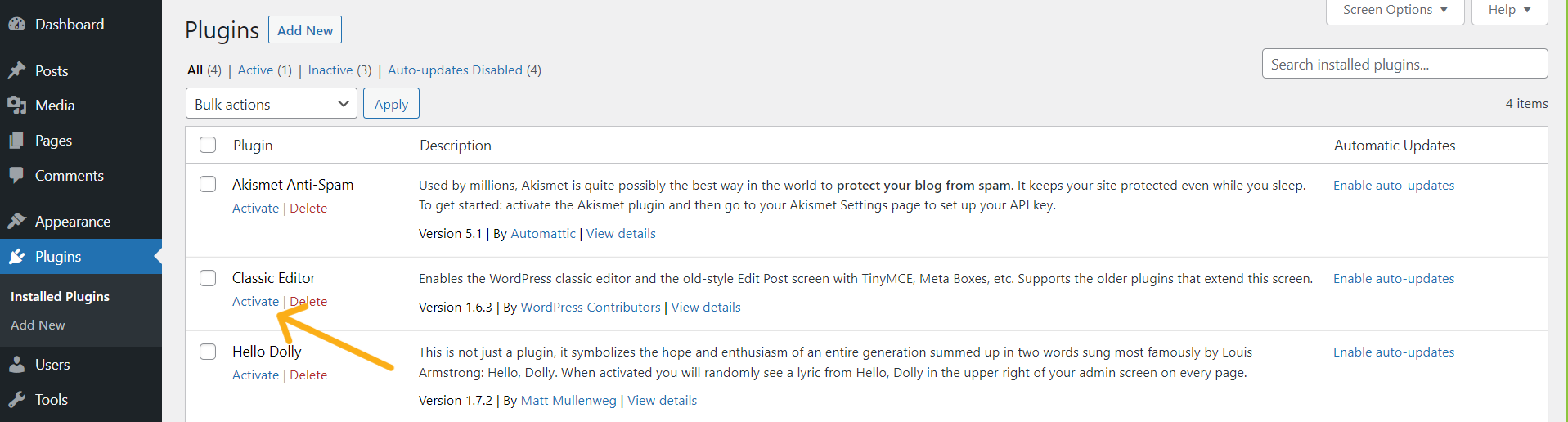
Task: Delete the Hello Dolly plugin
Action: [x=308, y=375]
